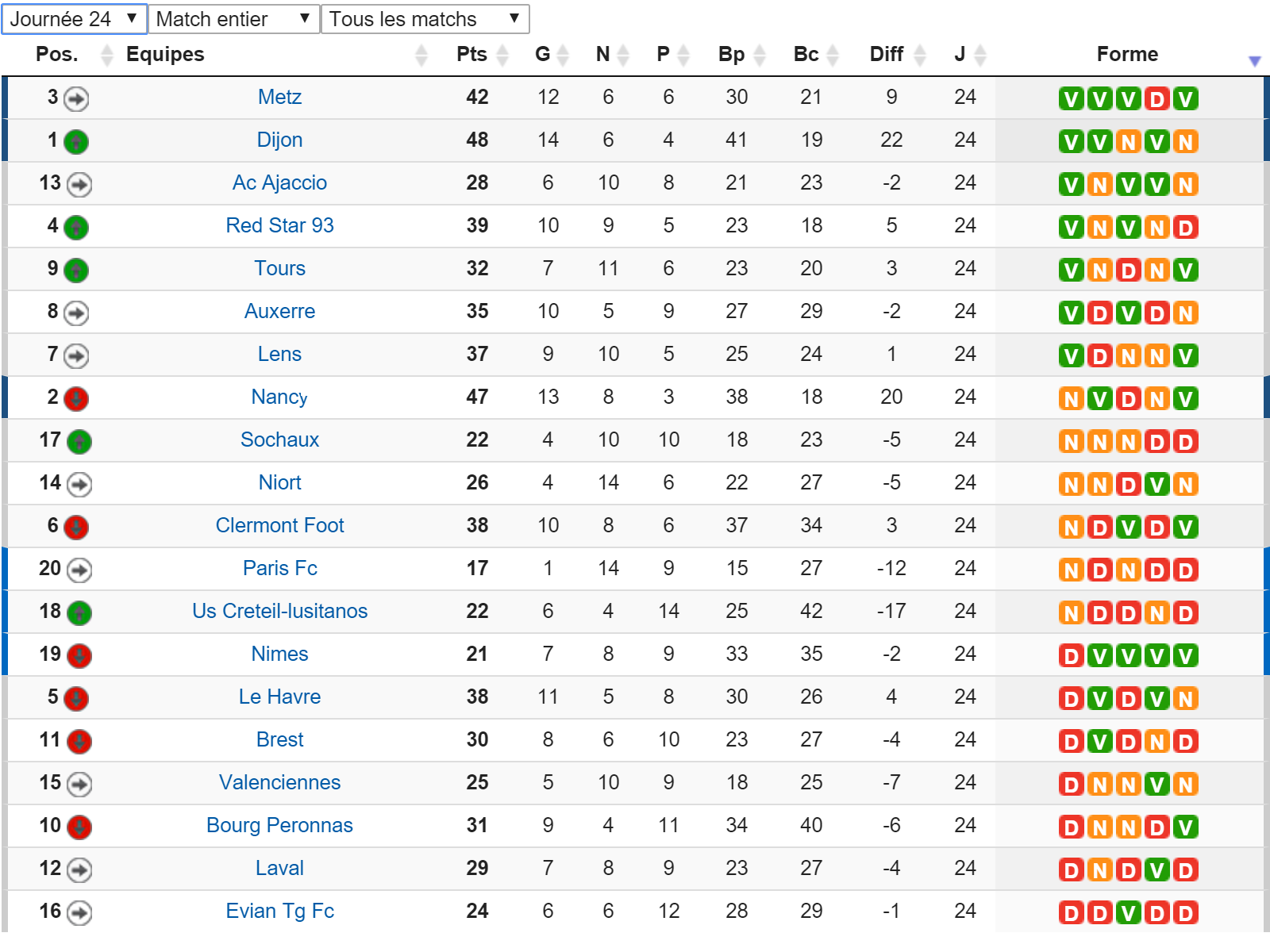Click the gray steady-position icon beside Metz
This screenshot has height=952, width=1270.
76,99
